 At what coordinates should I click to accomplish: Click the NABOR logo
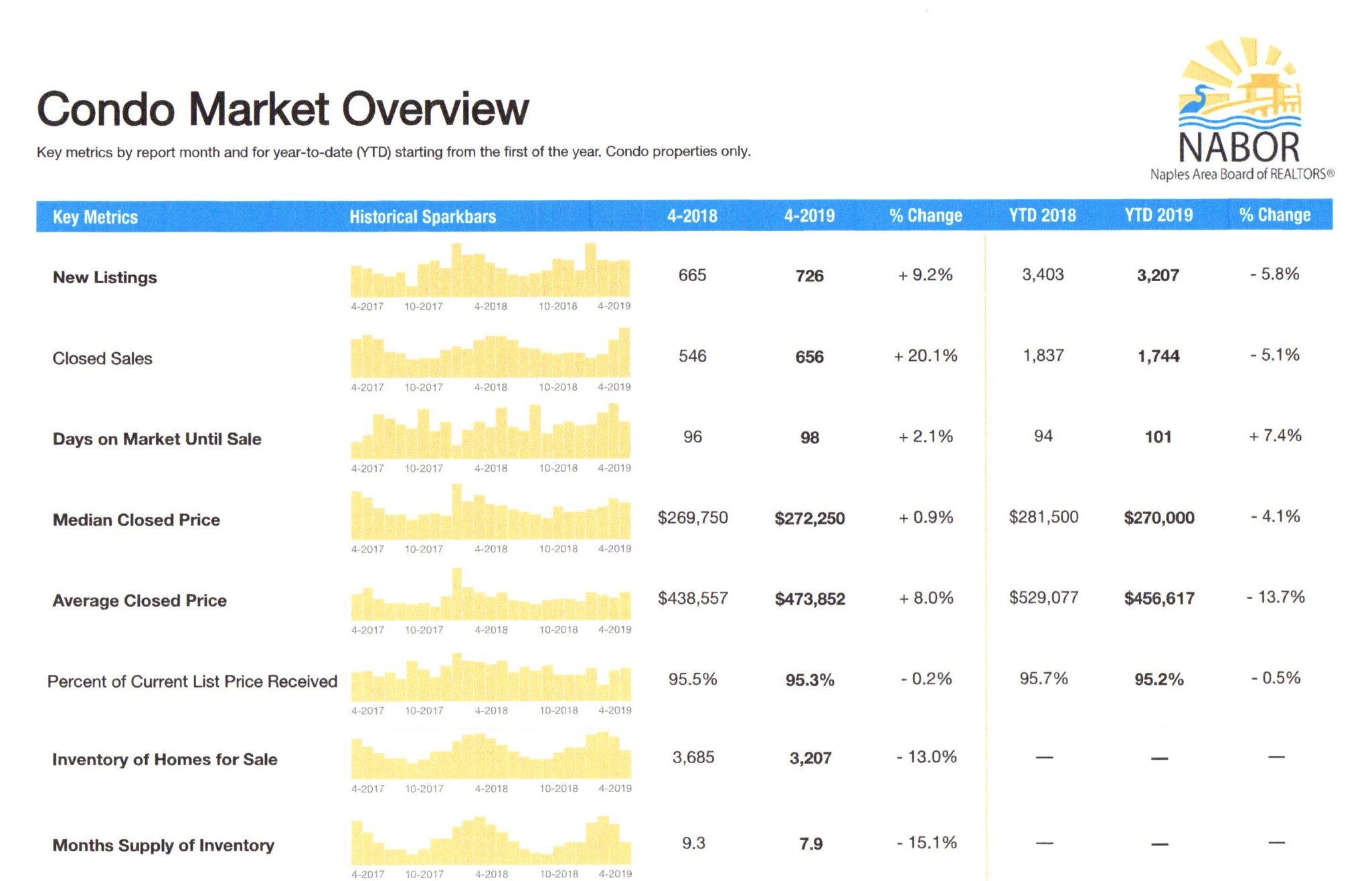(1241, 109)
